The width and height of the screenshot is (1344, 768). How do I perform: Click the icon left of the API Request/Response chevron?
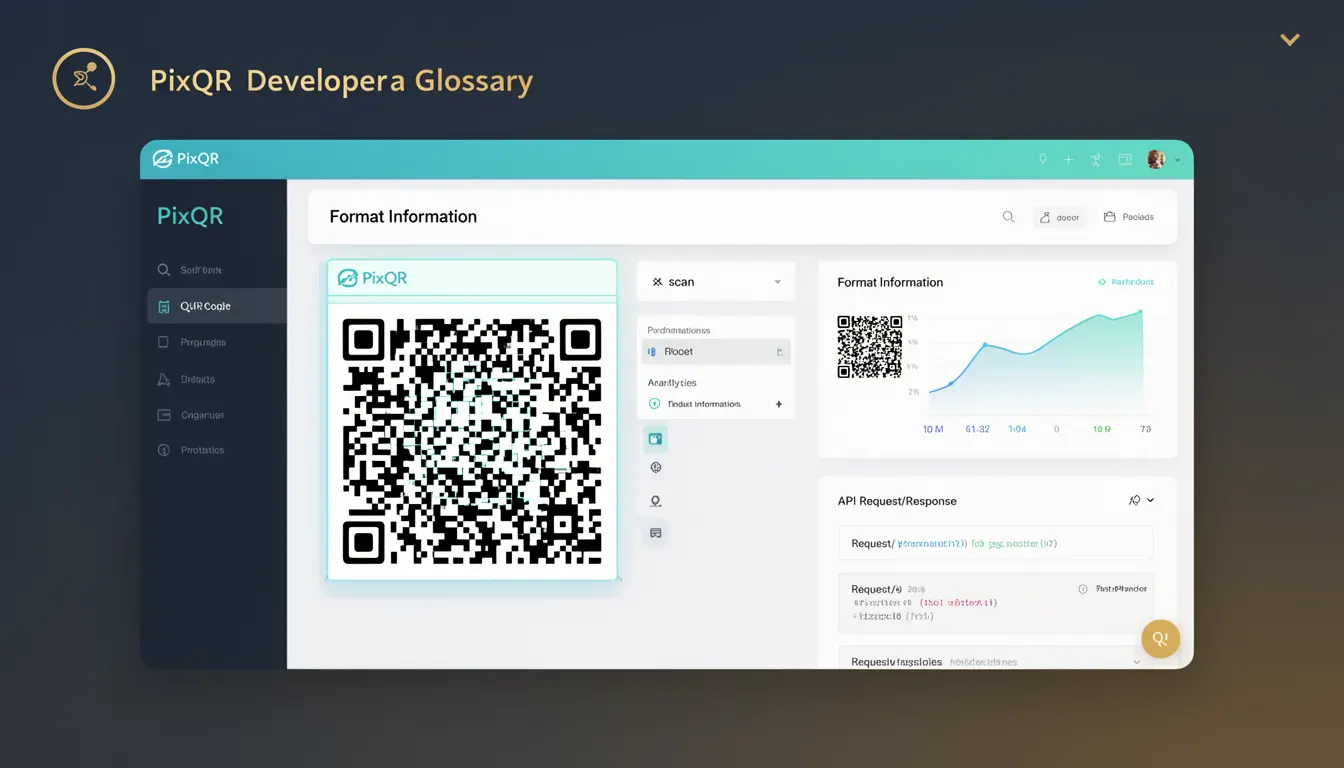coord(1134,501)
